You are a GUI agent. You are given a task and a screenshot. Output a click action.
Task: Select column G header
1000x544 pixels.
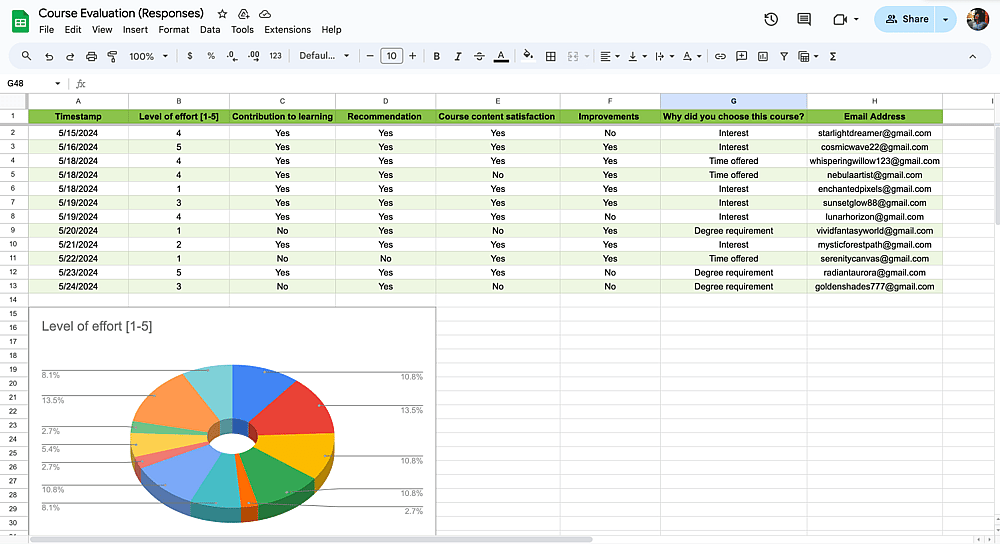coord(733,101)
